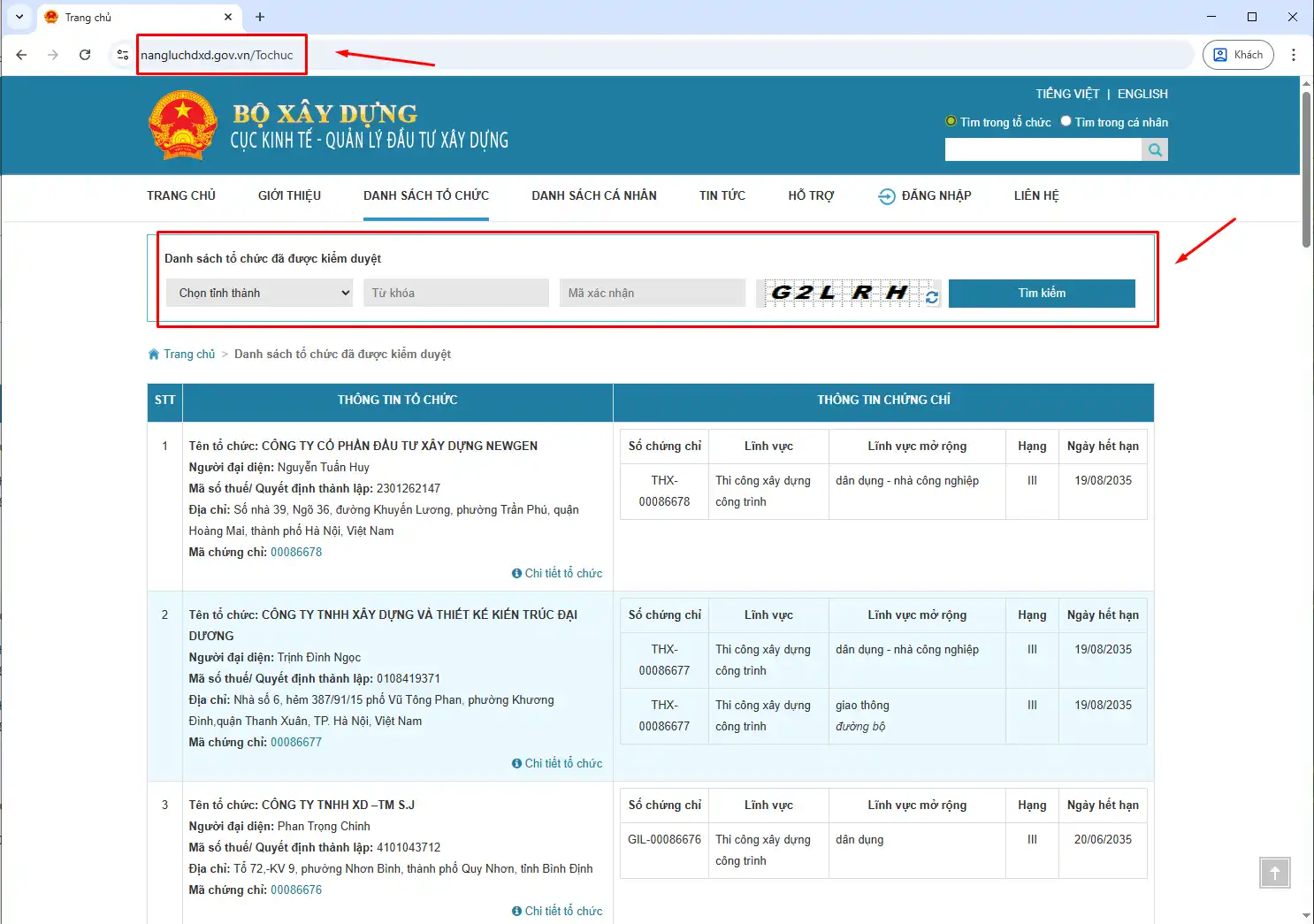
Task: Click the site information icon in address bar
Action: (123, 55)
